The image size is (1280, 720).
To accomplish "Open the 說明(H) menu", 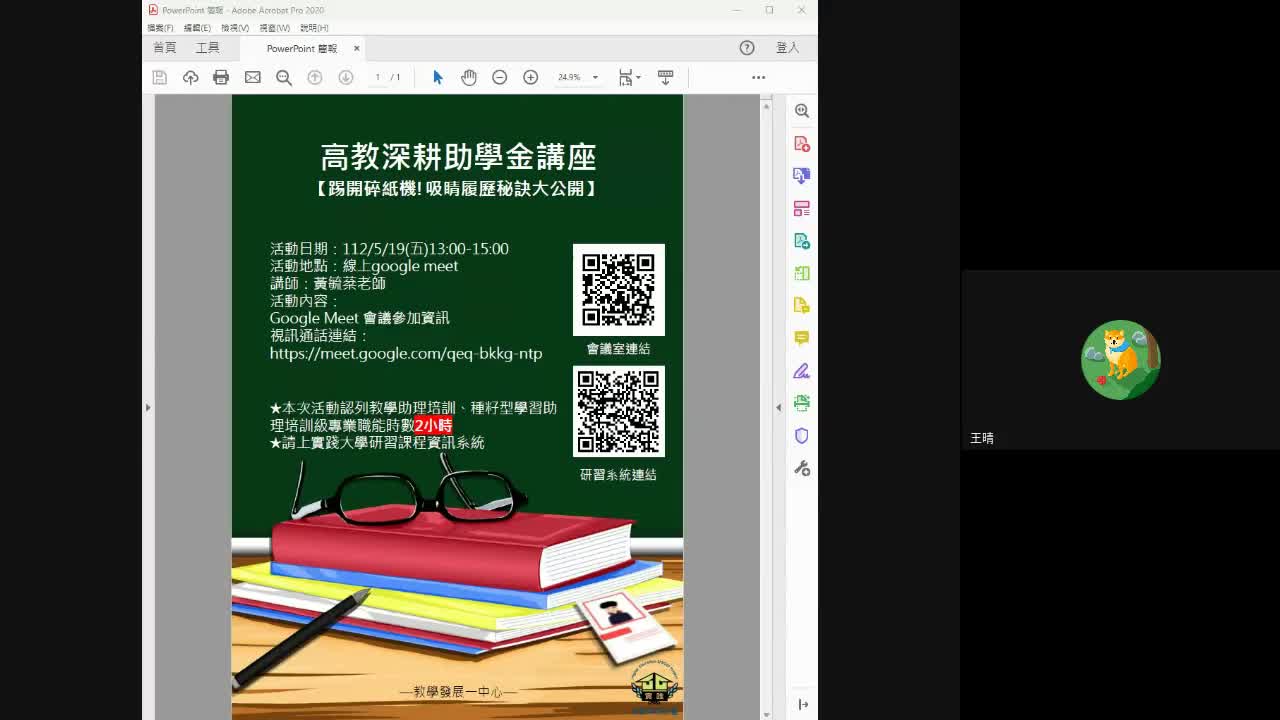I will (x=314, y=28).
